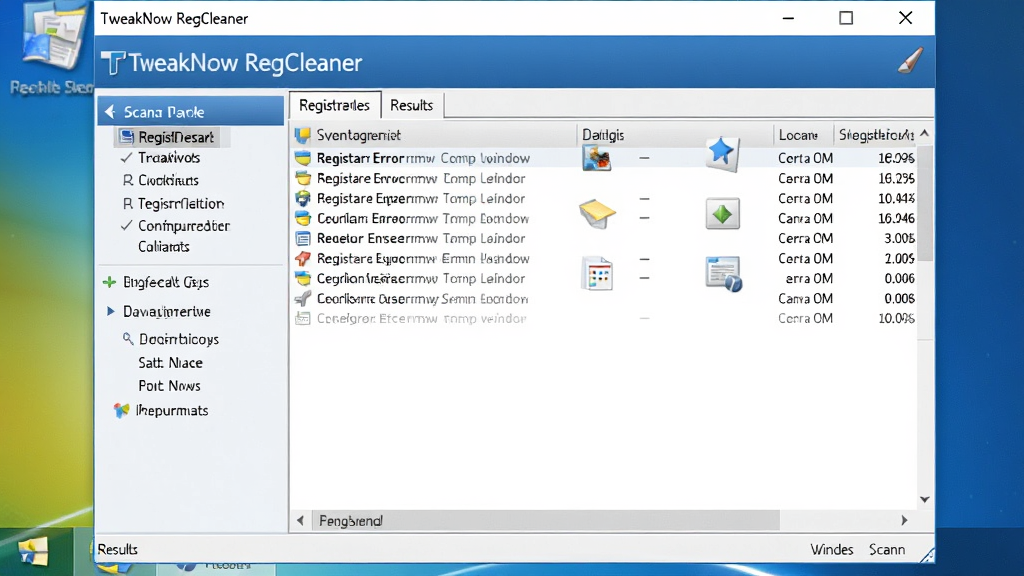Click the horizontal scrollbar left arrow
The height and width of the screenshot is (576, 1024).
[300, 520]
